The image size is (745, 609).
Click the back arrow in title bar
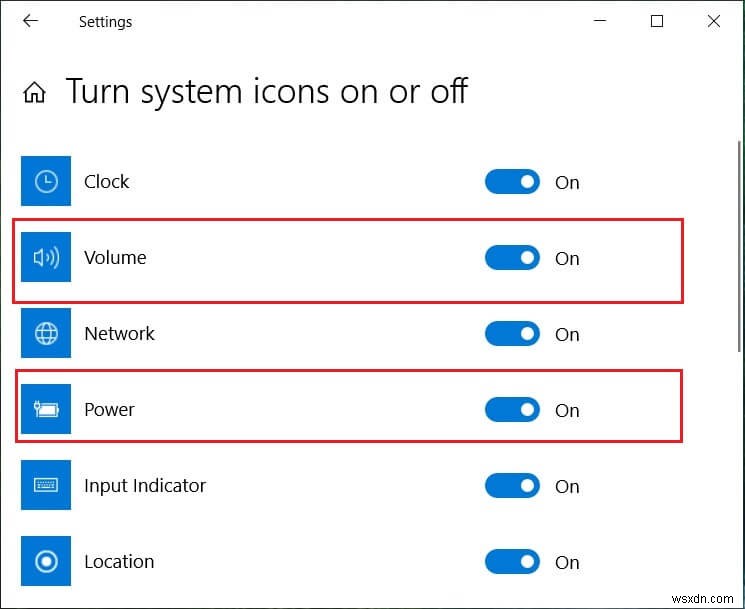30,21
